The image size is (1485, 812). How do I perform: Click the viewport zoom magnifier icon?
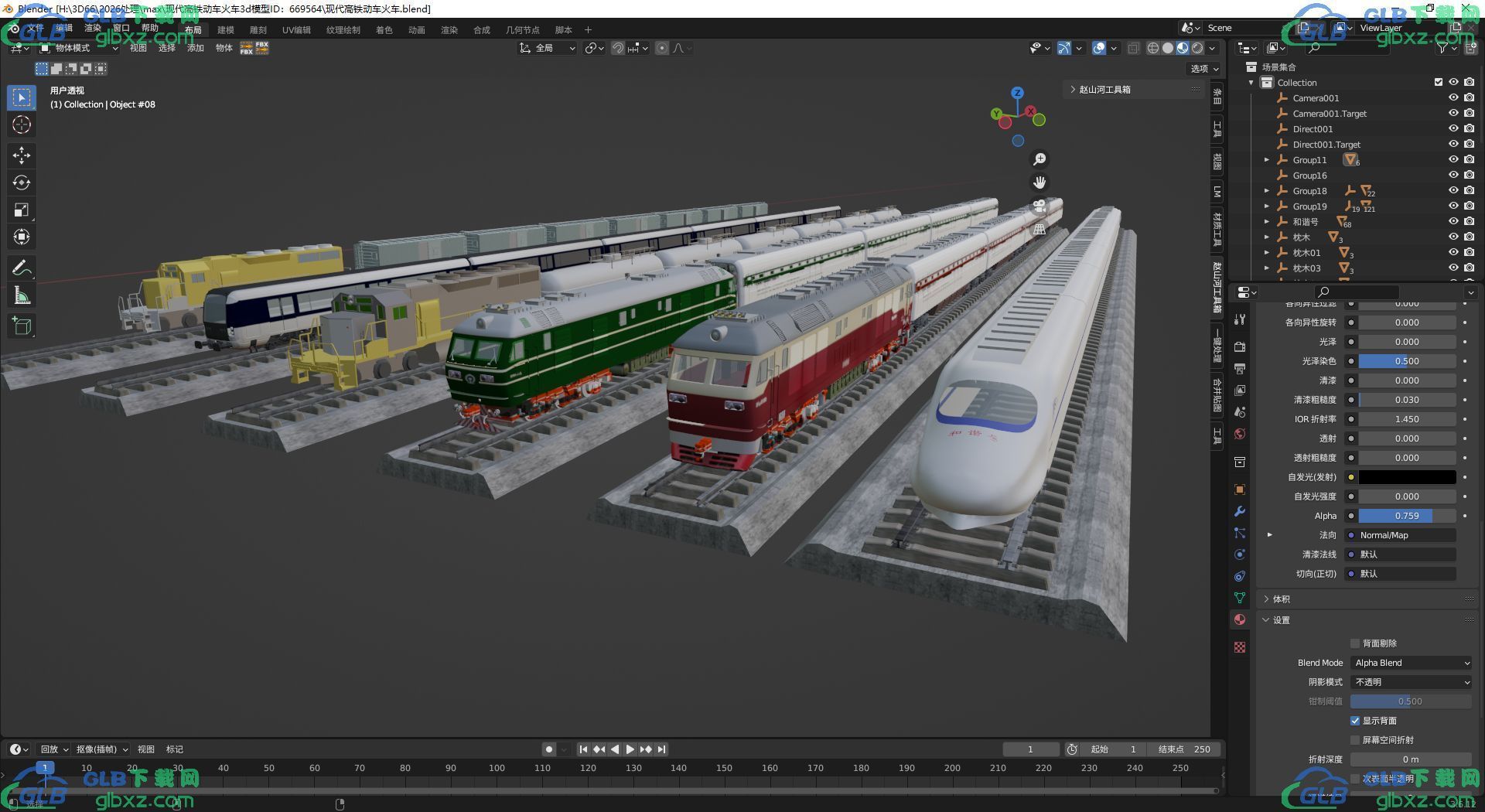pos(1039,159)
